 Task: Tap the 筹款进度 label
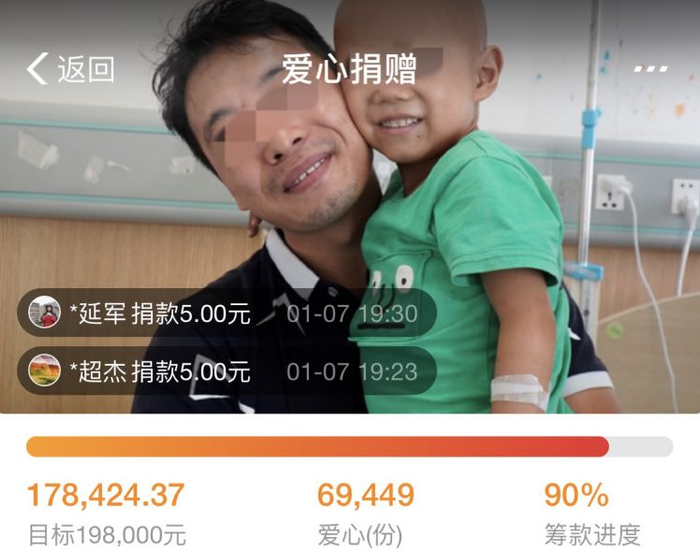coord(592,535)
